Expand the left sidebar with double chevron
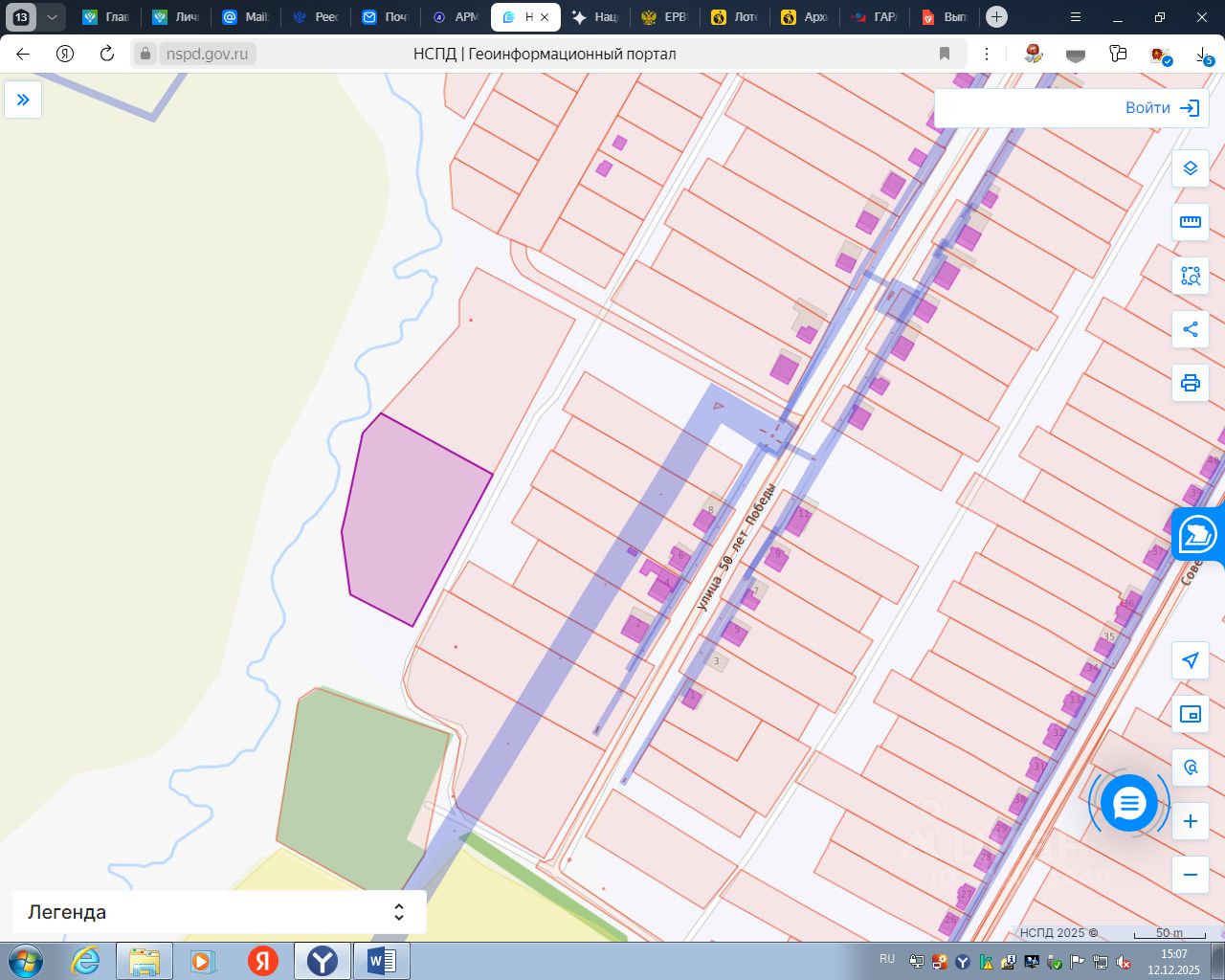This screenshot has width=1225, height=980. click(23, 100)
